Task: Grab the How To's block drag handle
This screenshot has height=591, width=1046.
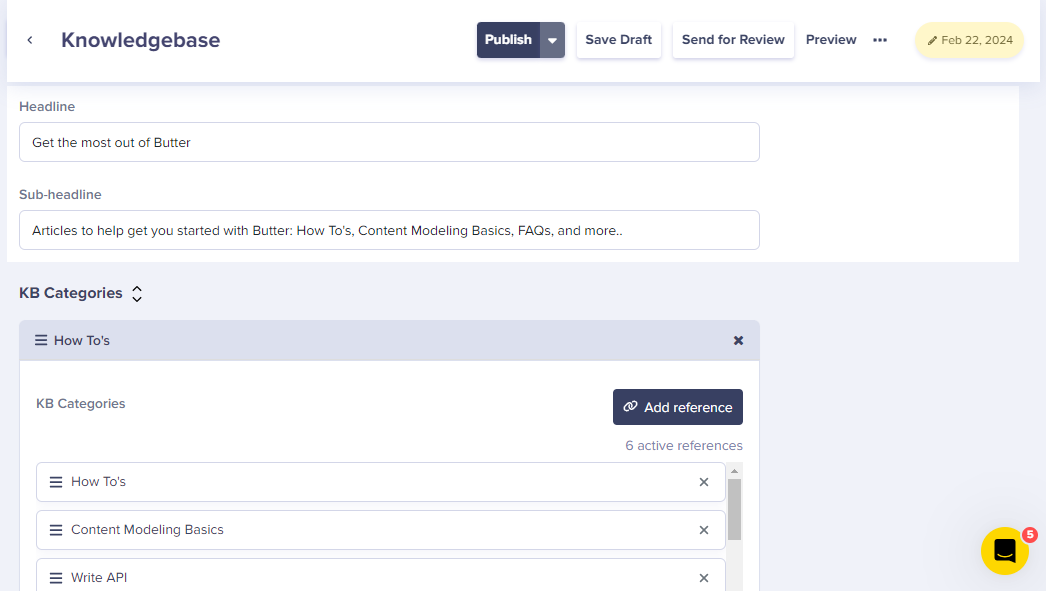Action: click(x=41, y=340)
